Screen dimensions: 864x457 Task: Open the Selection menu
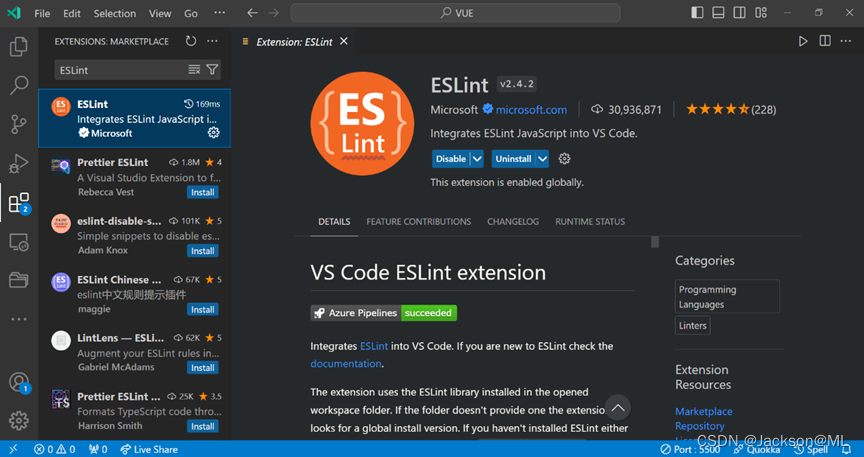tap(115, 13)
